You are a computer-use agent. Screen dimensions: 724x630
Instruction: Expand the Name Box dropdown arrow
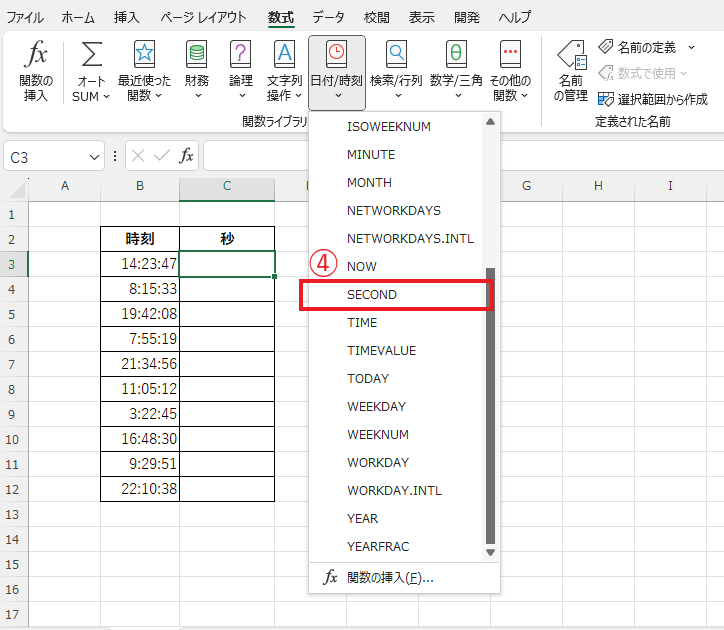(x=94, y=157)
